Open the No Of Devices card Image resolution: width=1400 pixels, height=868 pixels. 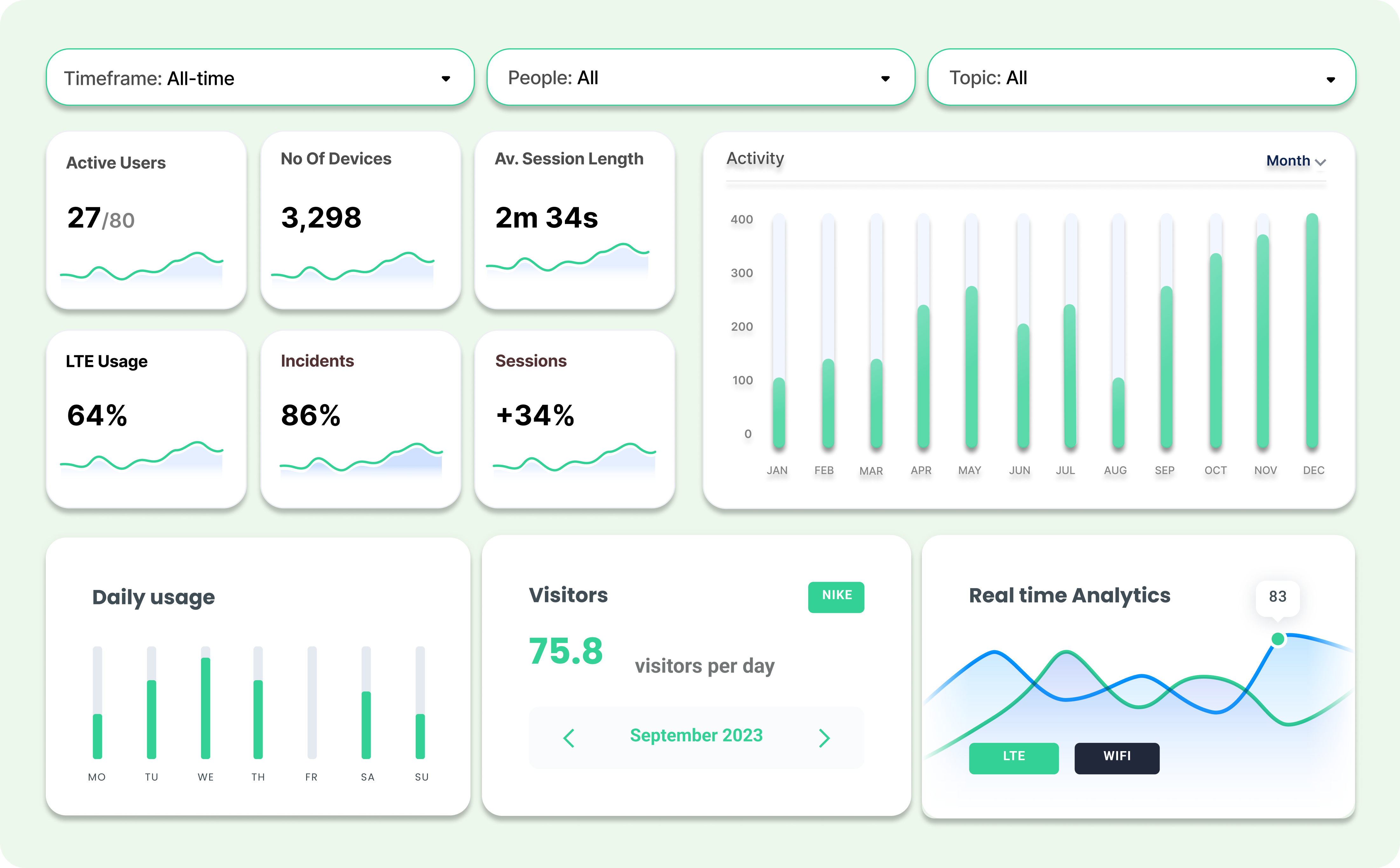(360, 220)
